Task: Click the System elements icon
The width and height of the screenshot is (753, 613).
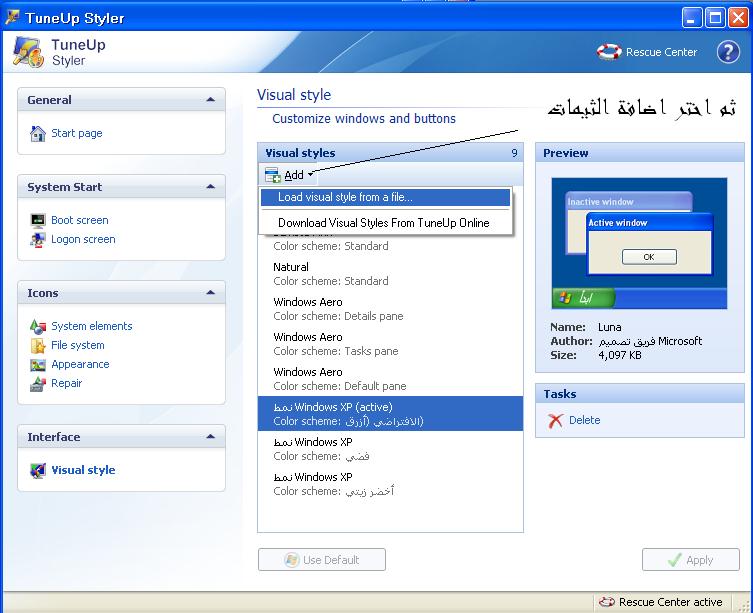Action: (x=37, y=327)
